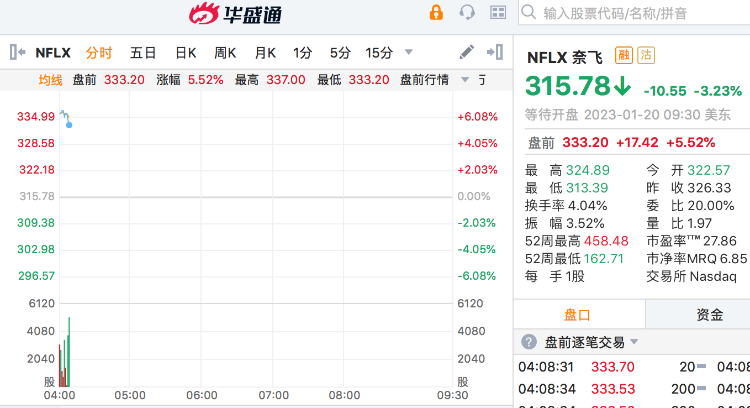Click the 融 margin badge
750x408 pixels.
click(624, 55)
